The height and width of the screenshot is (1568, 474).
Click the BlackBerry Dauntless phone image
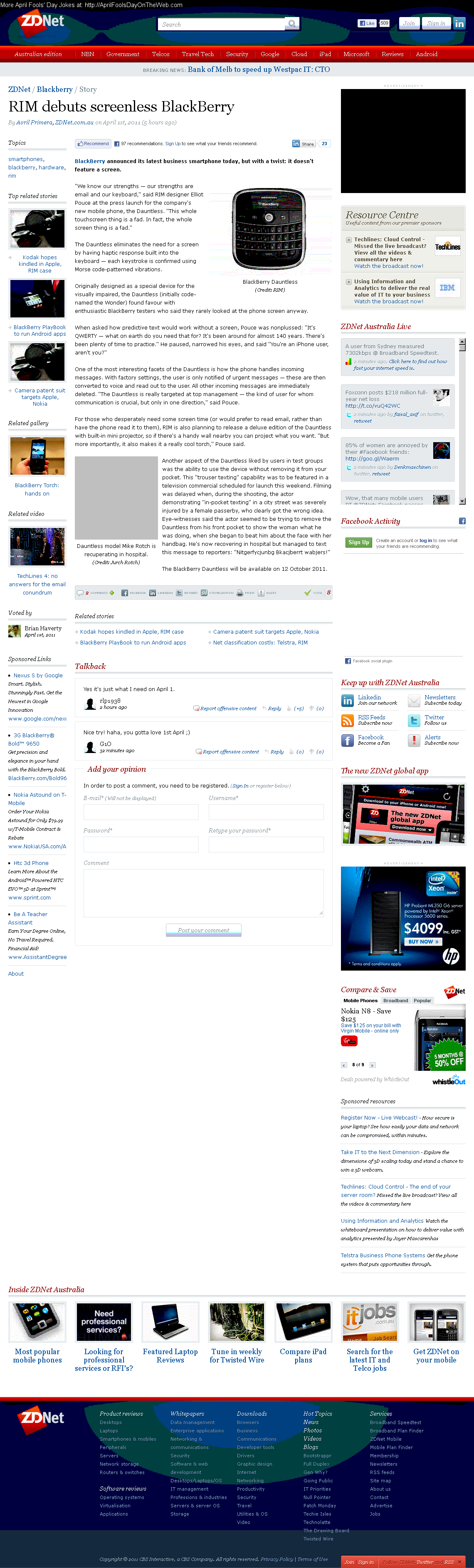pyautogui.click(x=269, y=232)
